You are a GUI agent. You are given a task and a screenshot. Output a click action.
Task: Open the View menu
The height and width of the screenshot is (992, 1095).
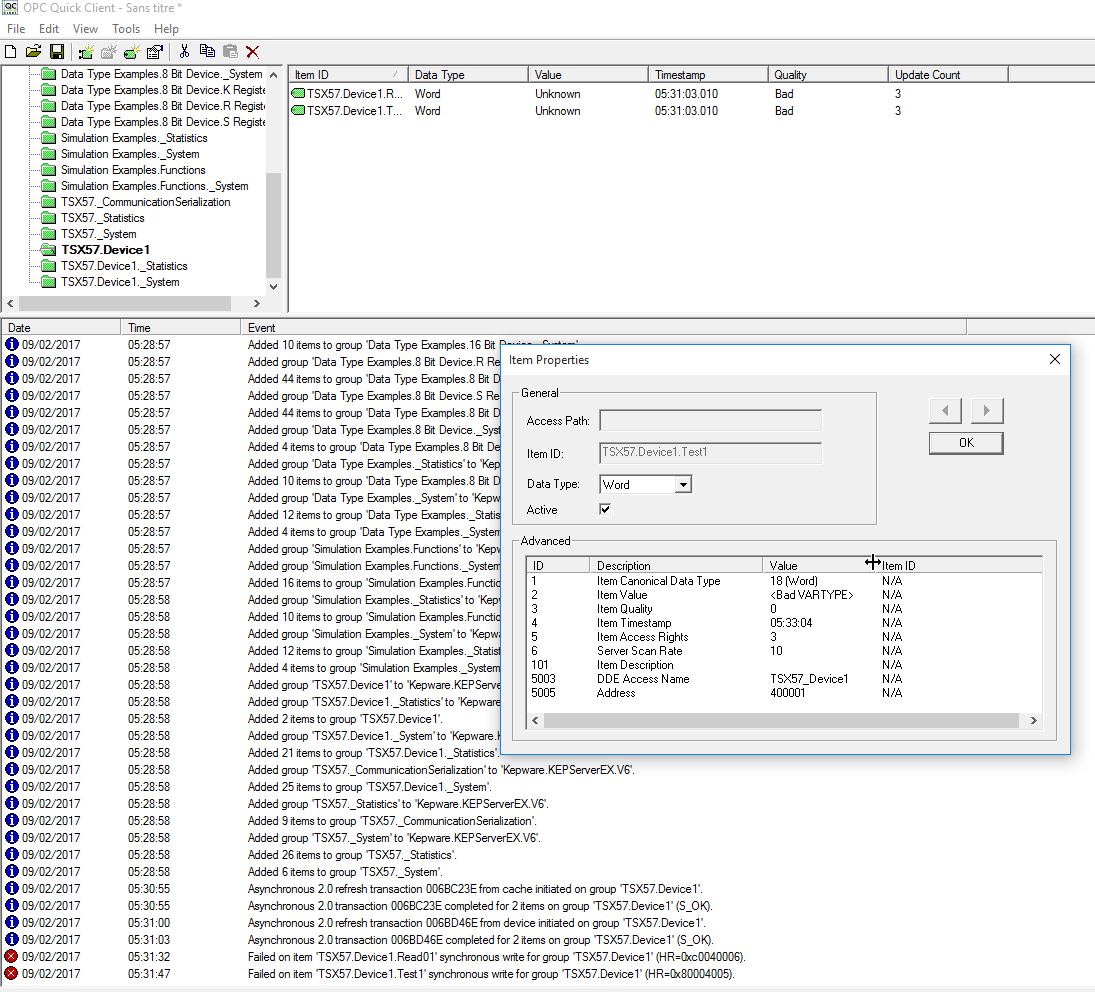click(x=85, y=29)
